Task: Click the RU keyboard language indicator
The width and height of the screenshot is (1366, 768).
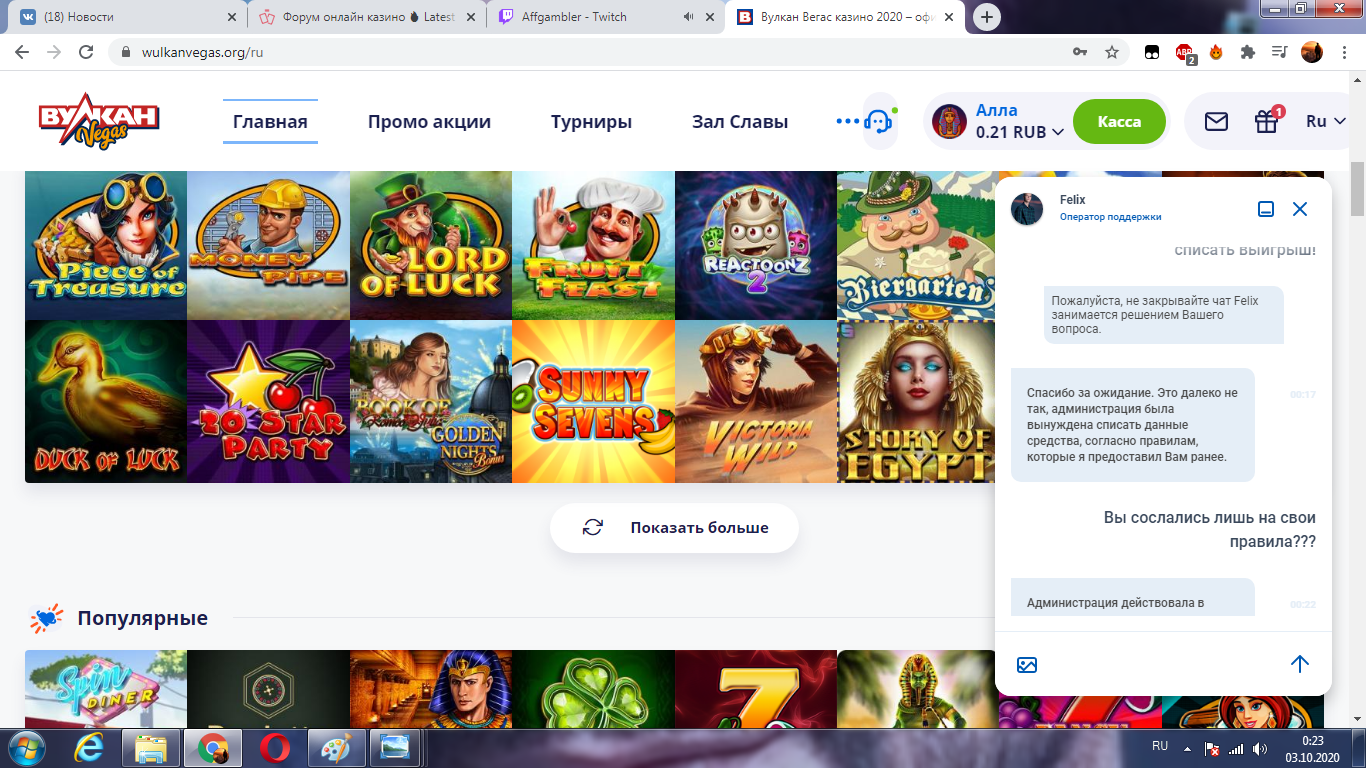Action: pos(1160,746)
